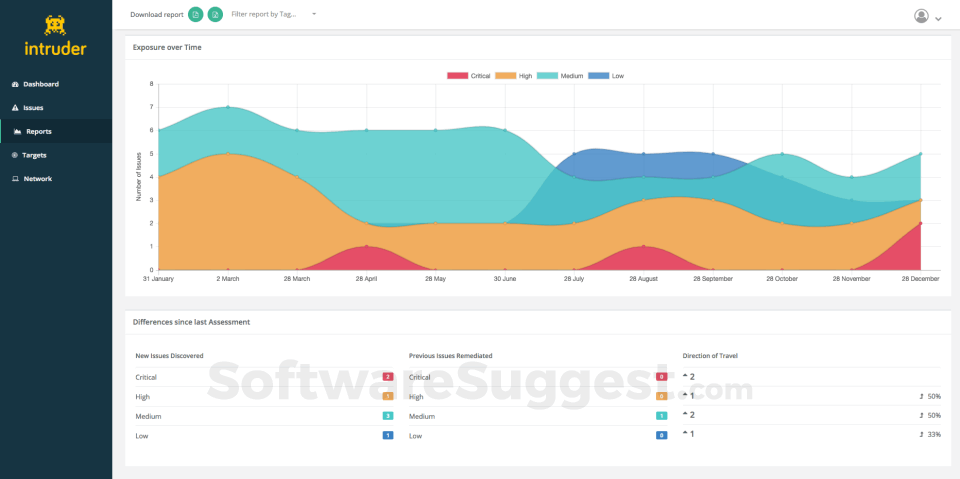The width and height of the screenshot is (960, 479).
Task: Open Dashboard via its gauge icon
Action: click(15, 84)
